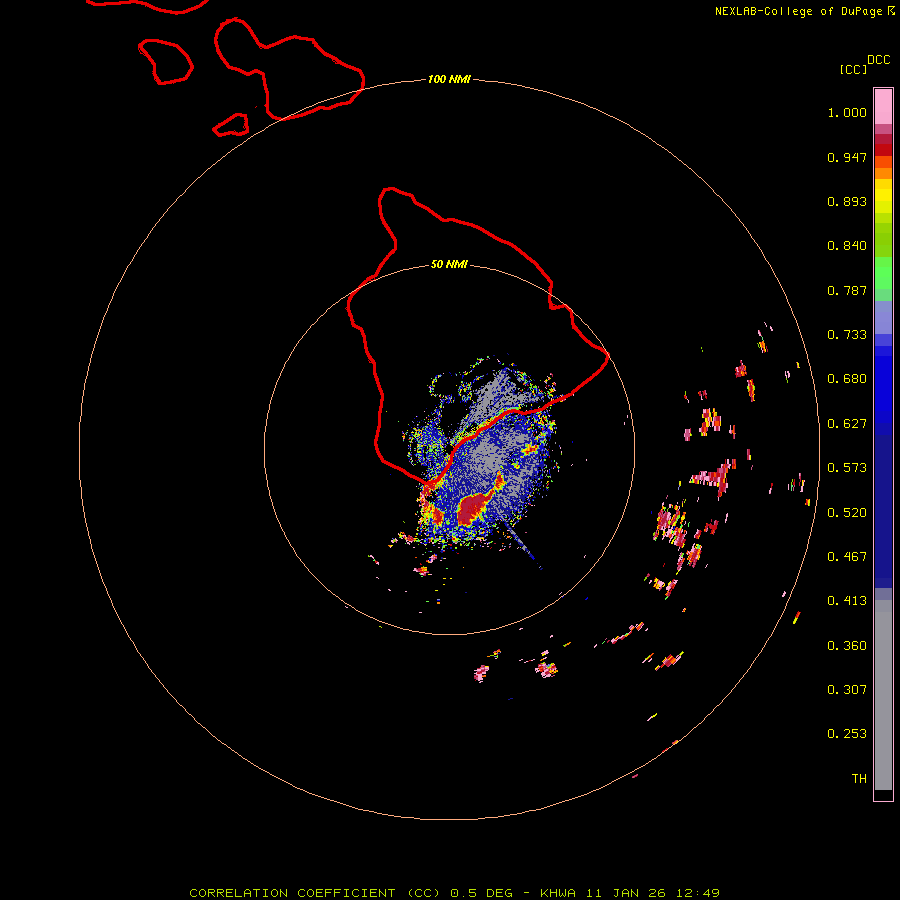Click the 0.413 value on the color scale

[847, 601]
